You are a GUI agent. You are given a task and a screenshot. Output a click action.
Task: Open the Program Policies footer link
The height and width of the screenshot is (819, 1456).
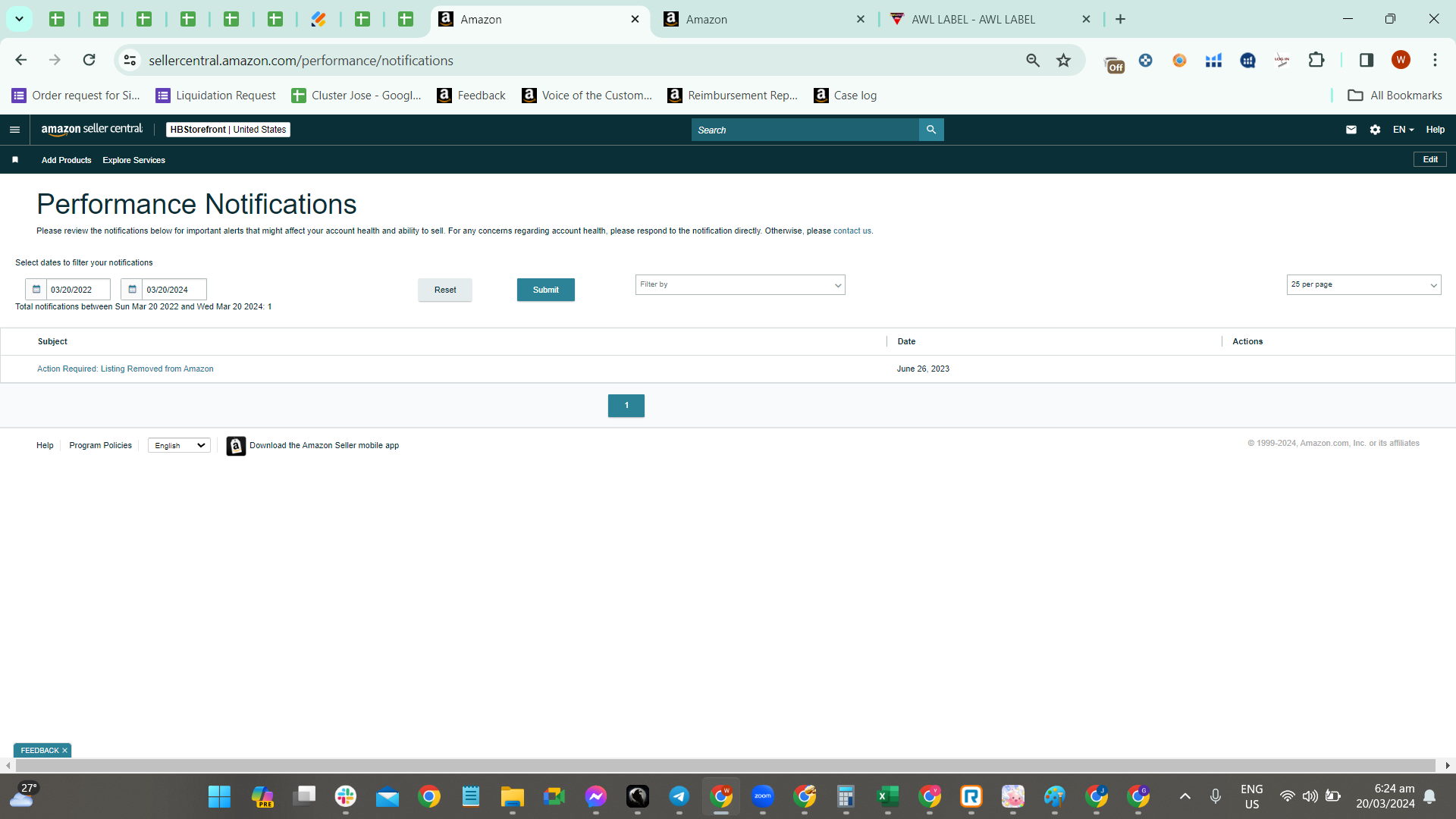click(100, 446)
